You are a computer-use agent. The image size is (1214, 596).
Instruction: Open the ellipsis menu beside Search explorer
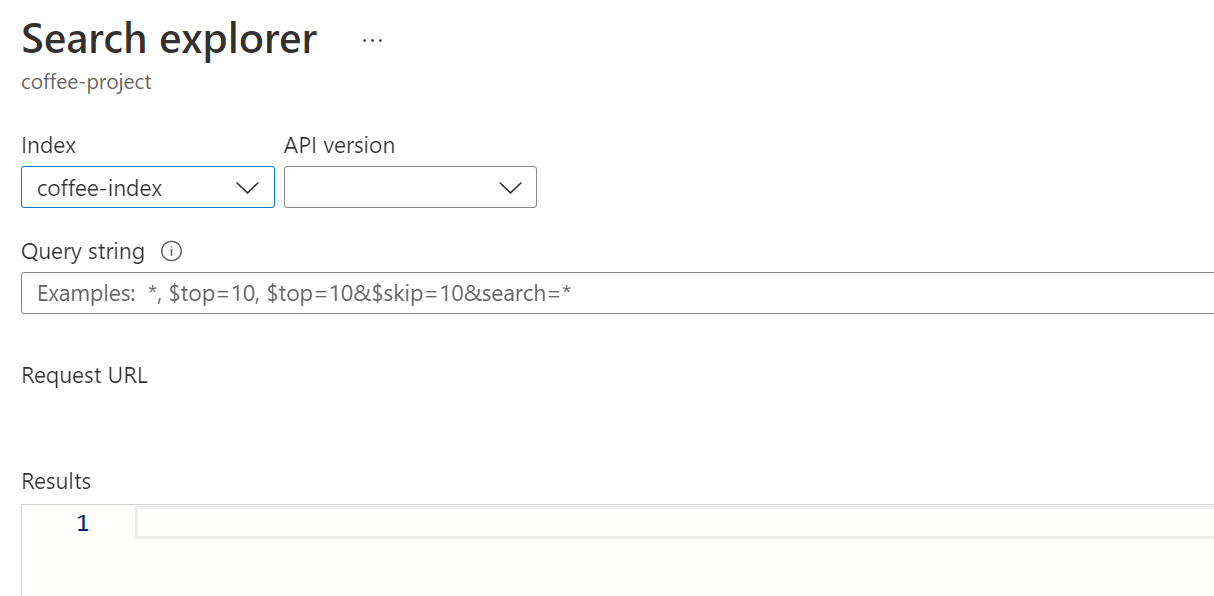pos(372,41)
